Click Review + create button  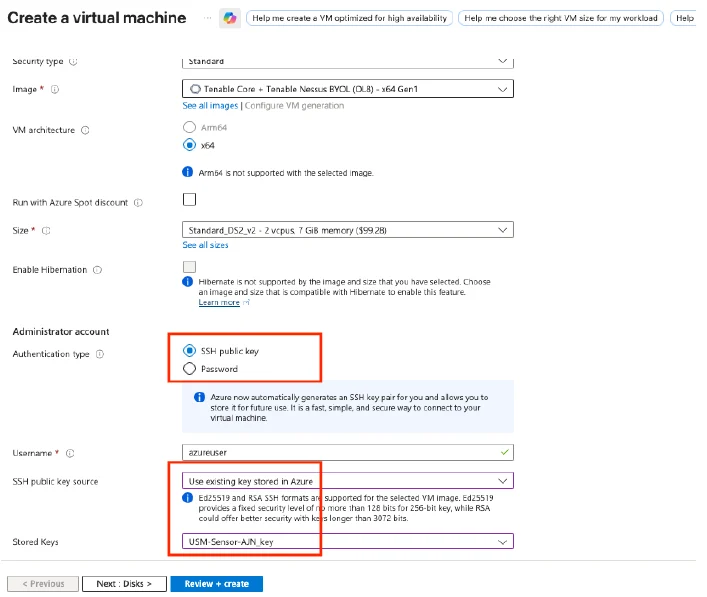(x=217, y=584)
